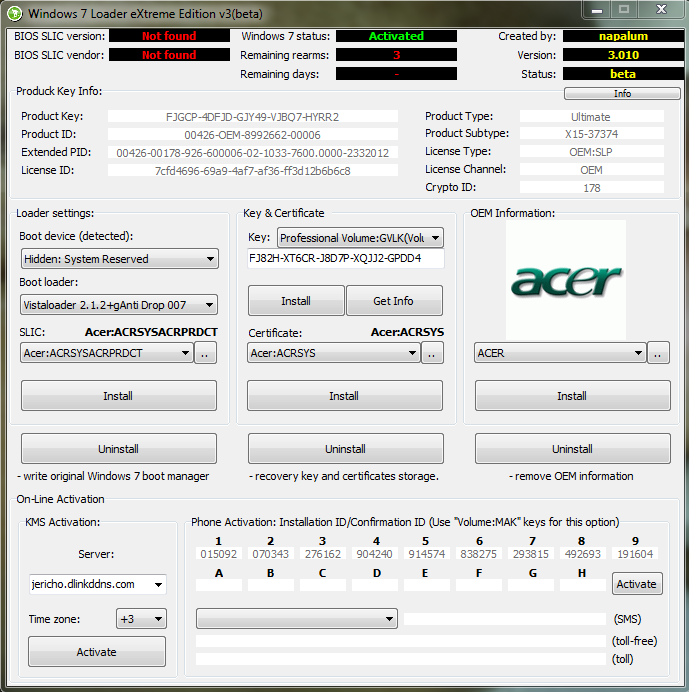Click Confirmation ID field F

pyautogui.click(x=479, y=585)
